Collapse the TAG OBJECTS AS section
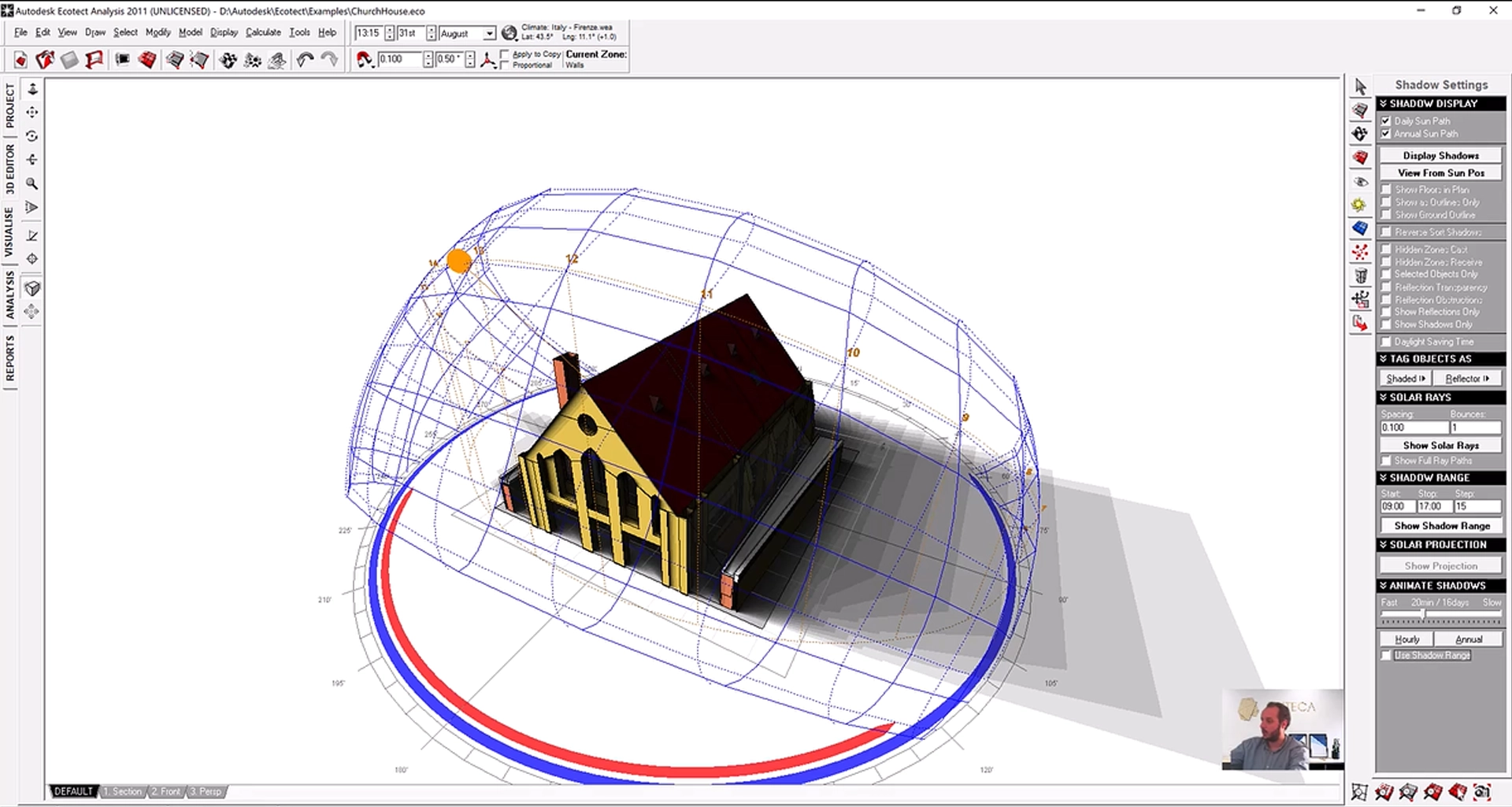Image resolution: width=1512 pixels, height=807 pixels. coord(1440,359)
